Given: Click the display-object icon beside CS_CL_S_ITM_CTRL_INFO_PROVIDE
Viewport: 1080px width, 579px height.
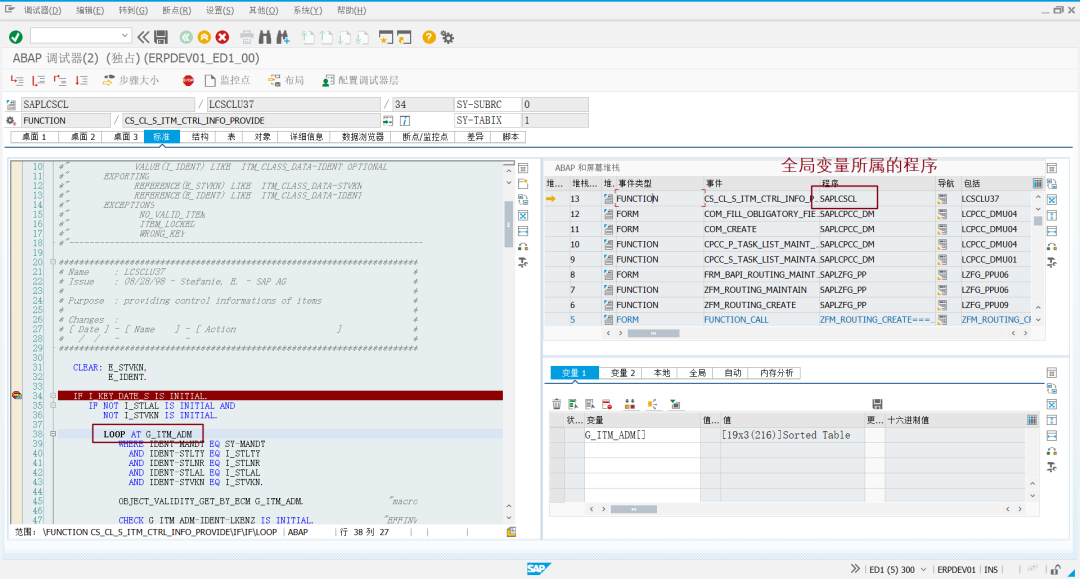Looking at the screenshot, I should tap(388, 120).
